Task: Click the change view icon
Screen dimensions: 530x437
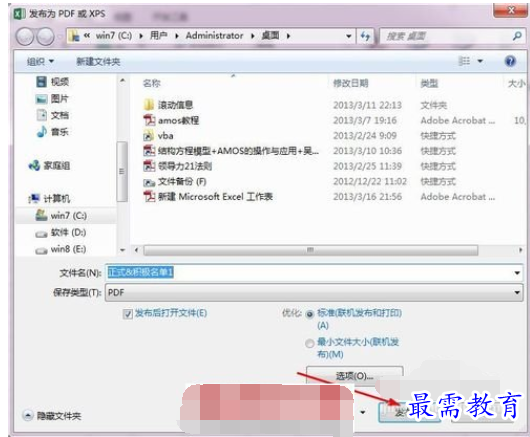Action: pos(464,61)
